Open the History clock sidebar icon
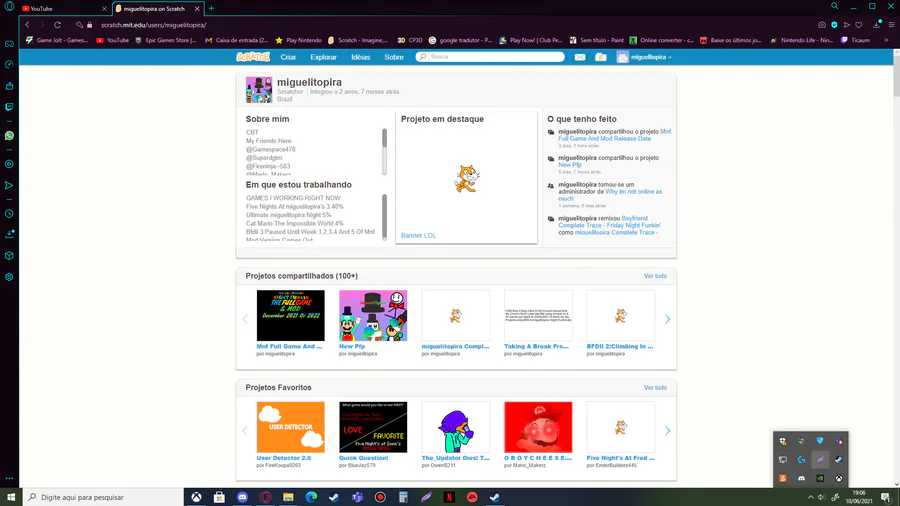 (9, 213)
